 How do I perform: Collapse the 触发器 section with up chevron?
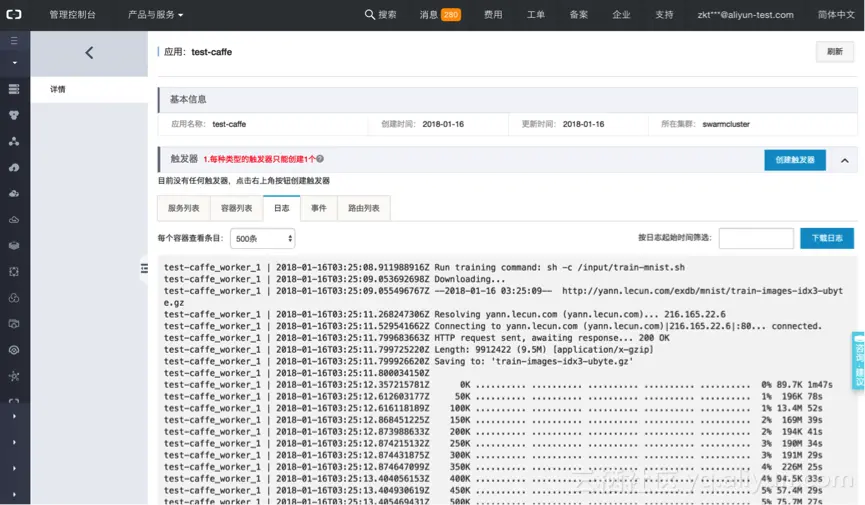coord(845,161)
